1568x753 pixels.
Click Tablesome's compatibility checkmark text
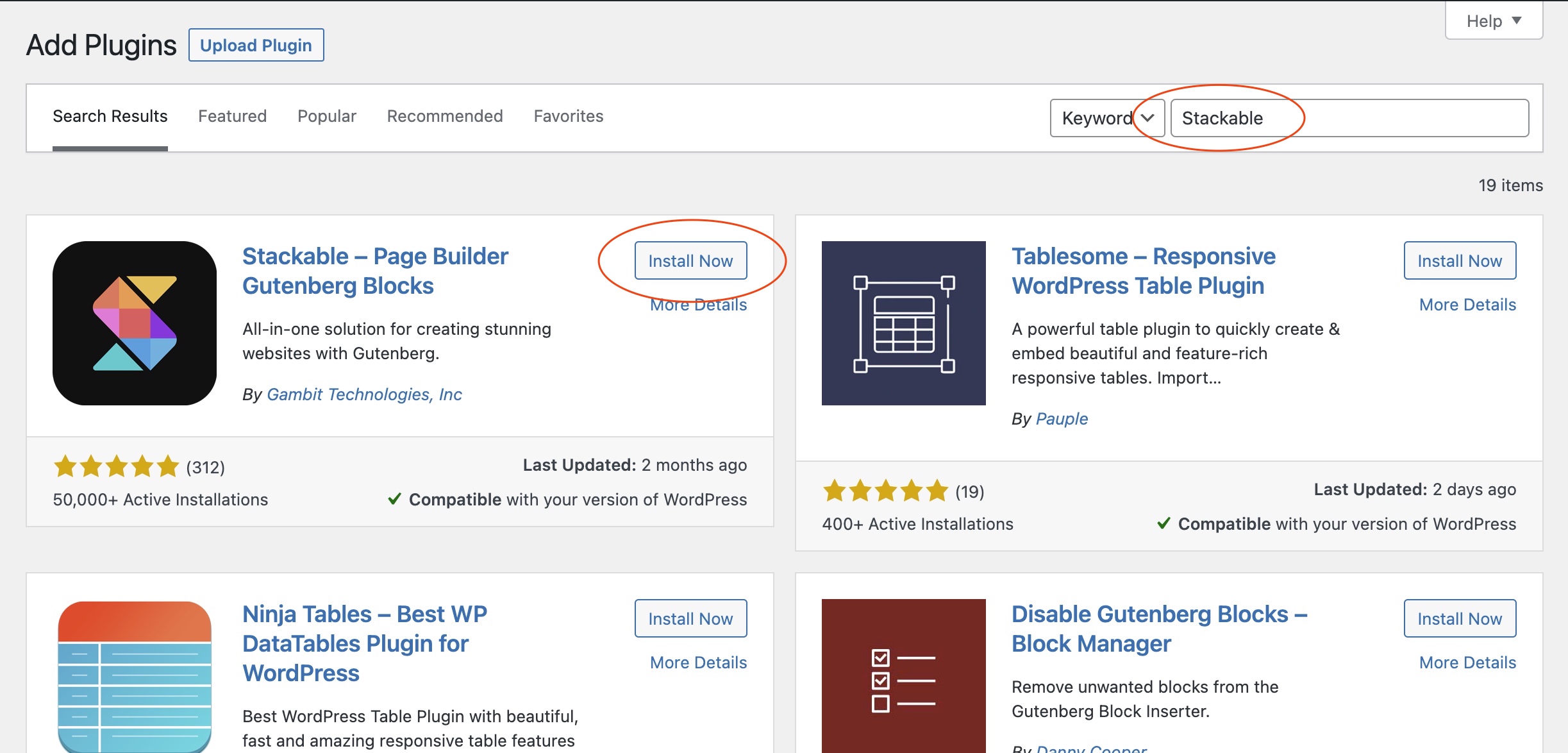click(1337, 524)
